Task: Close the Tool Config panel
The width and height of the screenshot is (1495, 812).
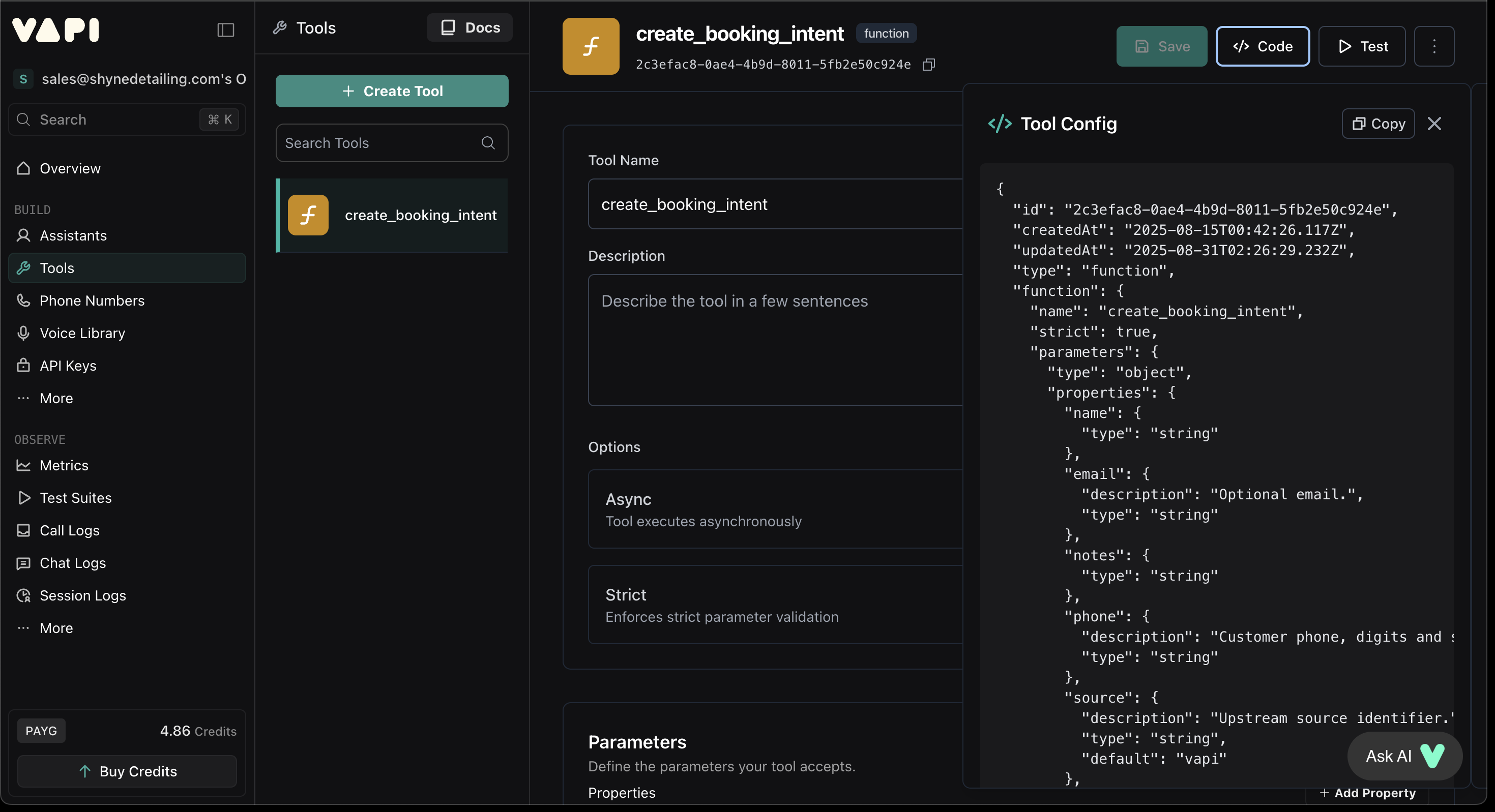Action: (x=1434, y=123)
